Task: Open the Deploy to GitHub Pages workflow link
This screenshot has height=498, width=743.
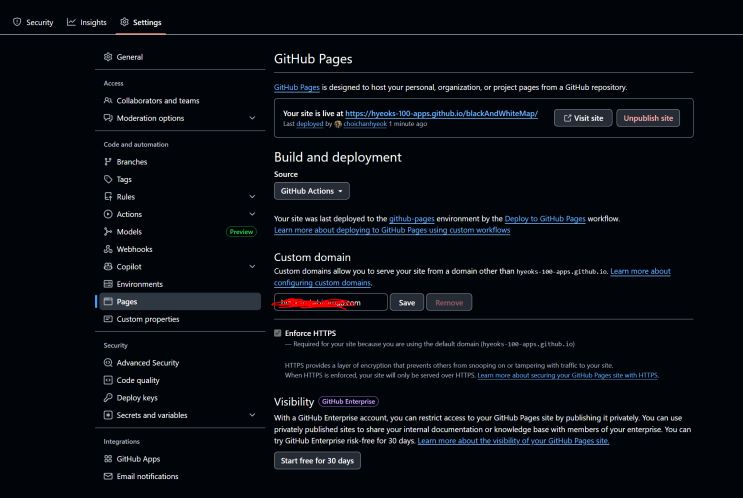Action: 545,219
